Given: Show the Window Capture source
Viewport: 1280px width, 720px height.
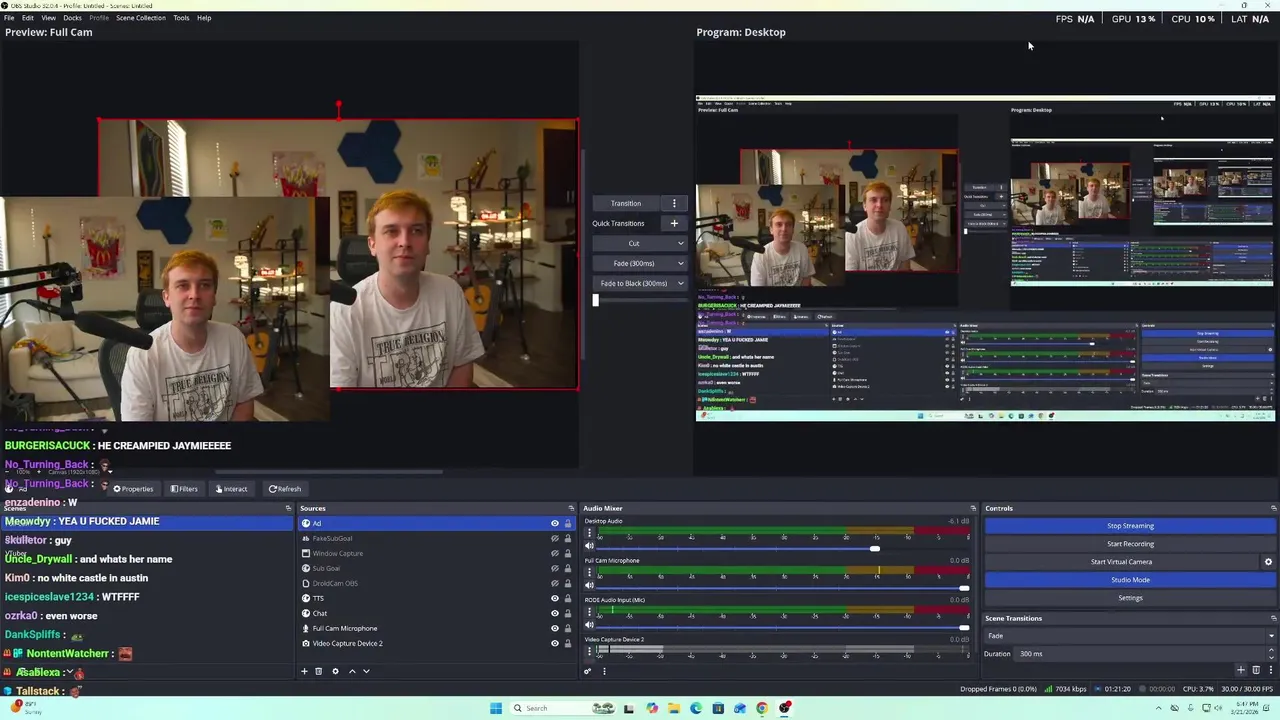Looking at the screenshot, I should pyautogui.click(x=555, y=553).
